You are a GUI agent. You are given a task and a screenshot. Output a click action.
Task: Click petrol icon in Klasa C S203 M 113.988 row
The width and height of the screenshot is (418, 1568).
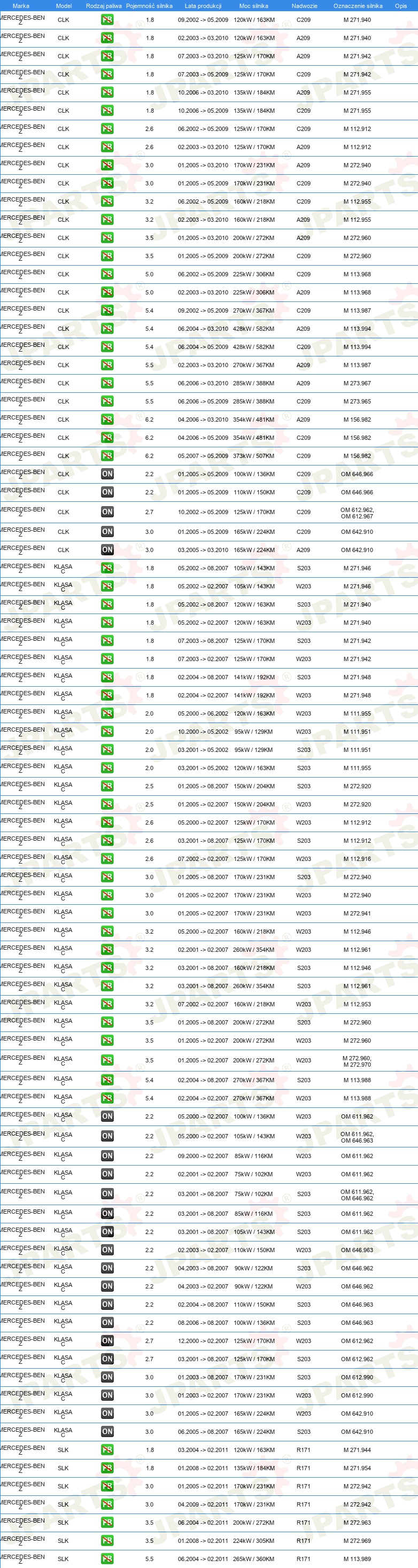[x=107, y=1081]
